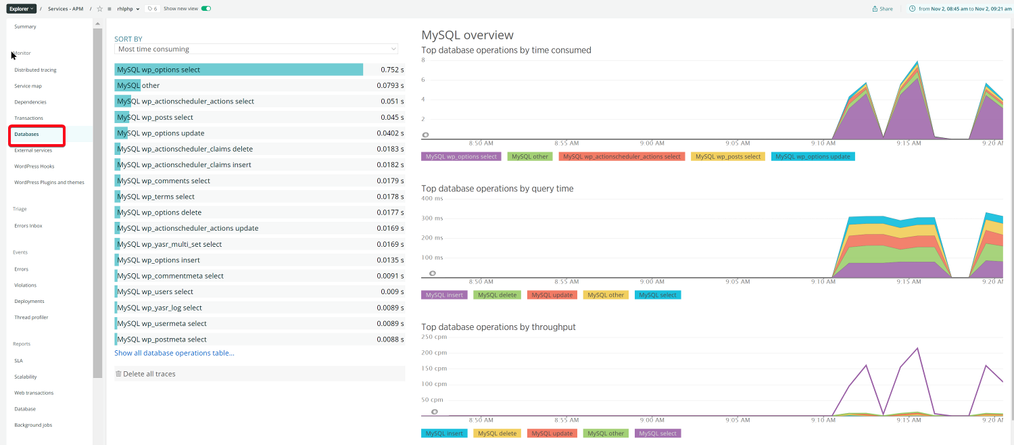Viewport: 1014px width, 445px height.
Task: Open WordPress Hooks page
Action: [34, 166]
